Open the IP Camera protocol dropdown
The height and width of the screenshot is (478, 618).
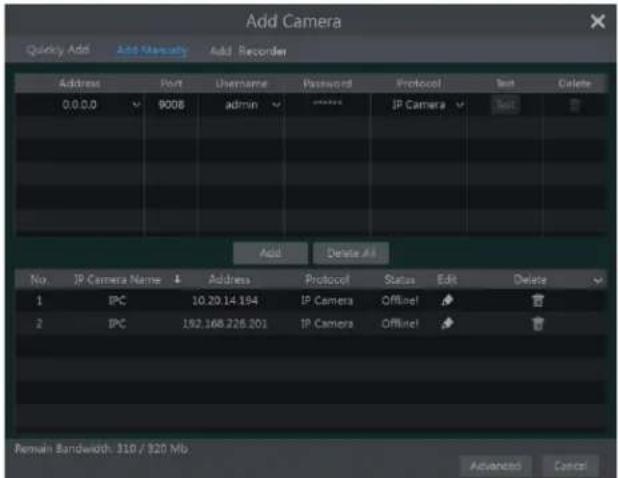(460, 105)
